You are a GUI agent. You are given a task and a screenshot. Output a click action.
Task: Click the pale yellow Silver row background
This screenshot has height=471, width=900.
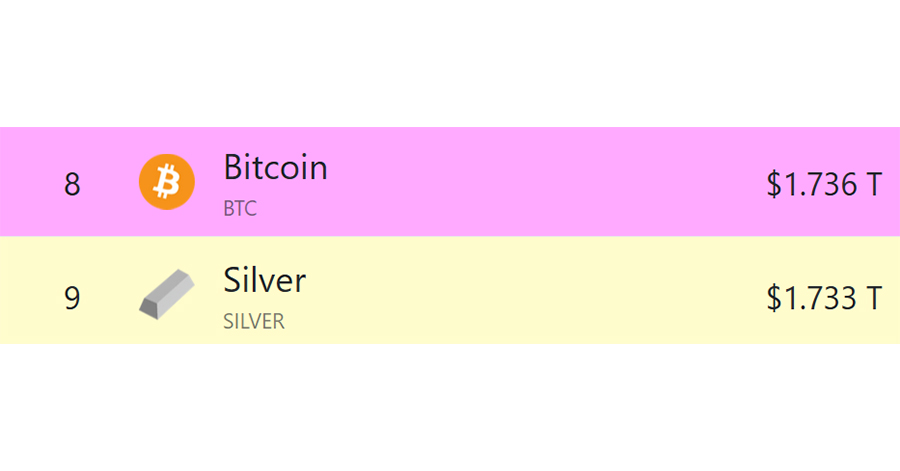pyautogui.click(x=450, y=290)
